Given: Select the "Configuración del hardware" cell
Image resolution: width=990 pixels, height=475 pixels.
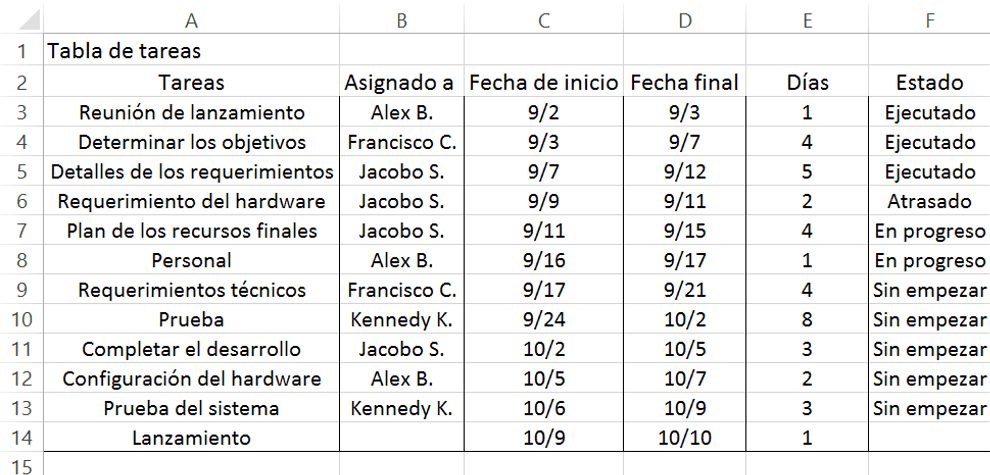Looking at the screenshot, I should 191,379.
